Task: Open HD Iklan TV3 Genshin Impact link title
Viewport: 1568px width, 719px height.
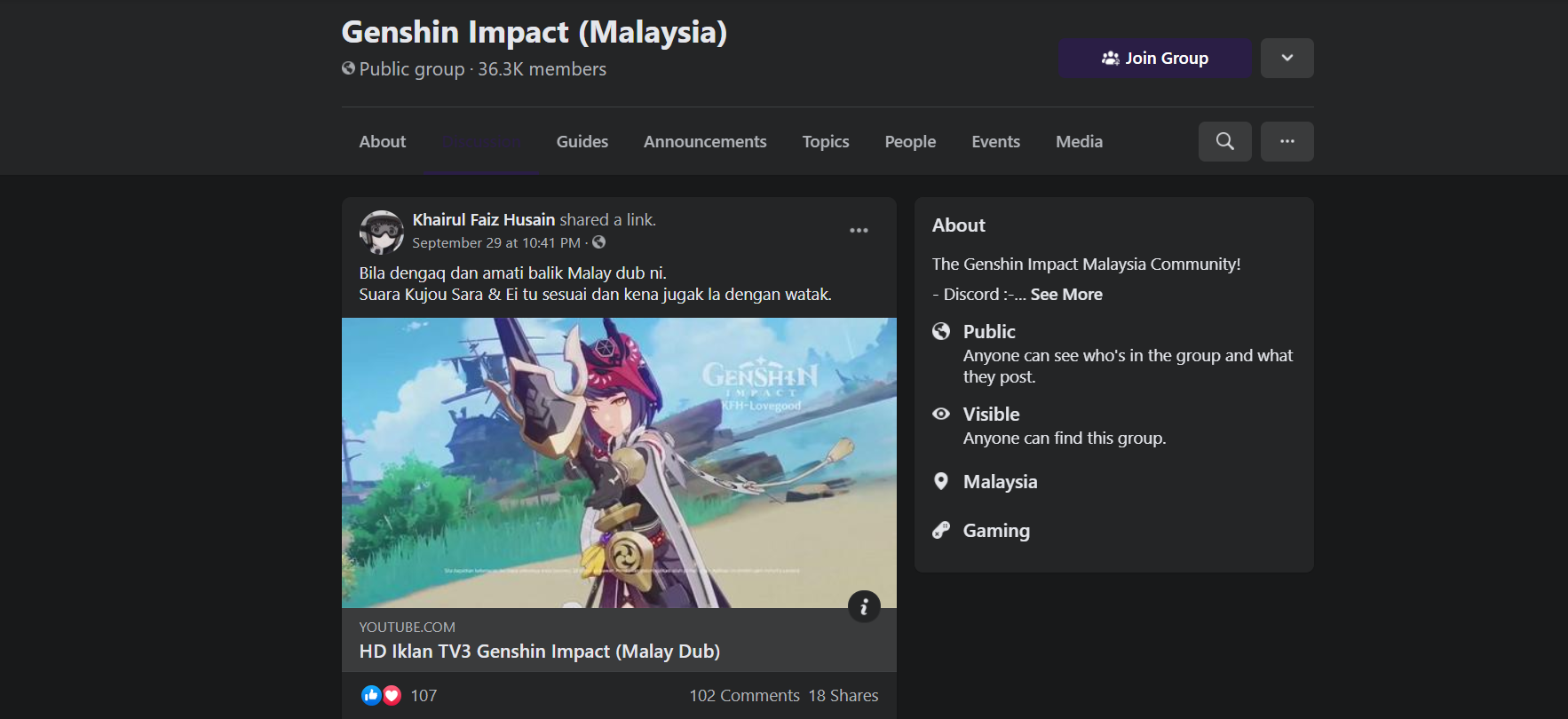Action: point(540,652)
